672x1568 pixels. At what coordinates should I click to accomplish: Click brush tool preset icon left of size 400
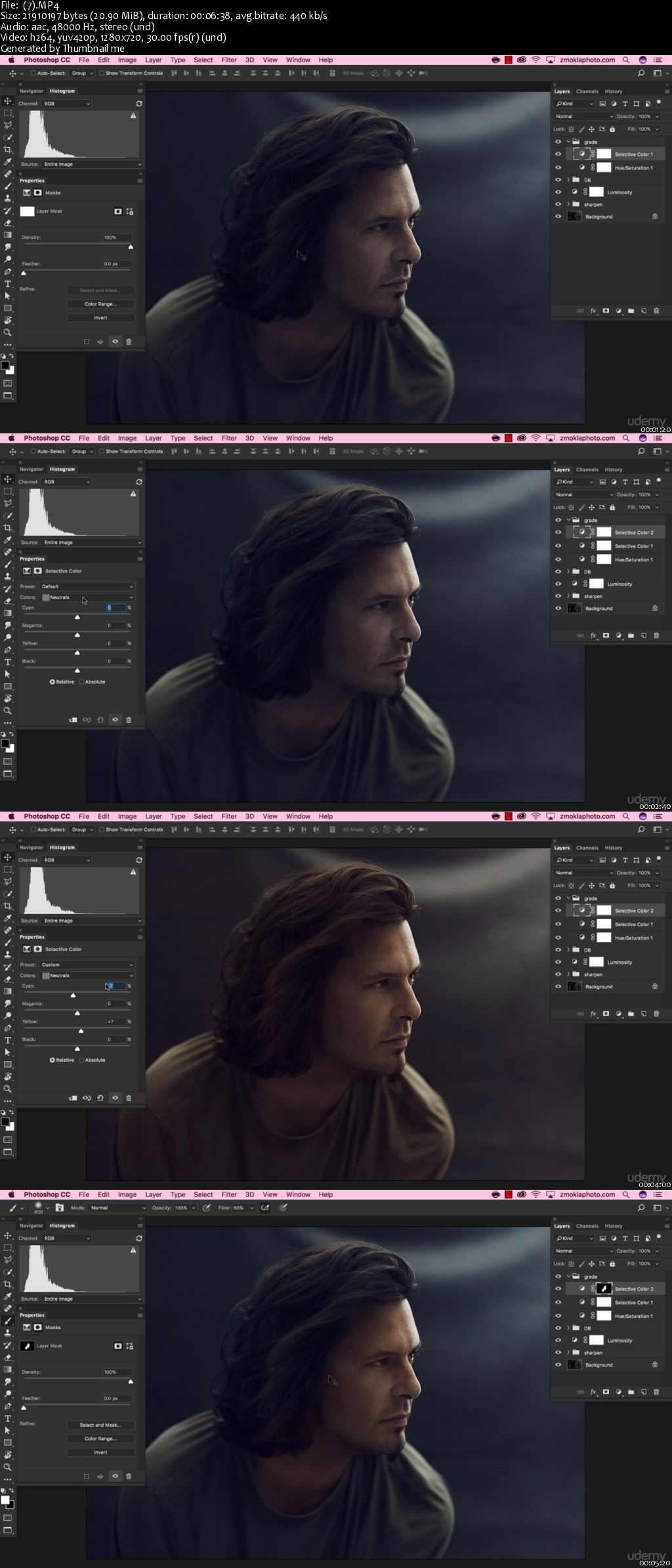[13, 1208]
